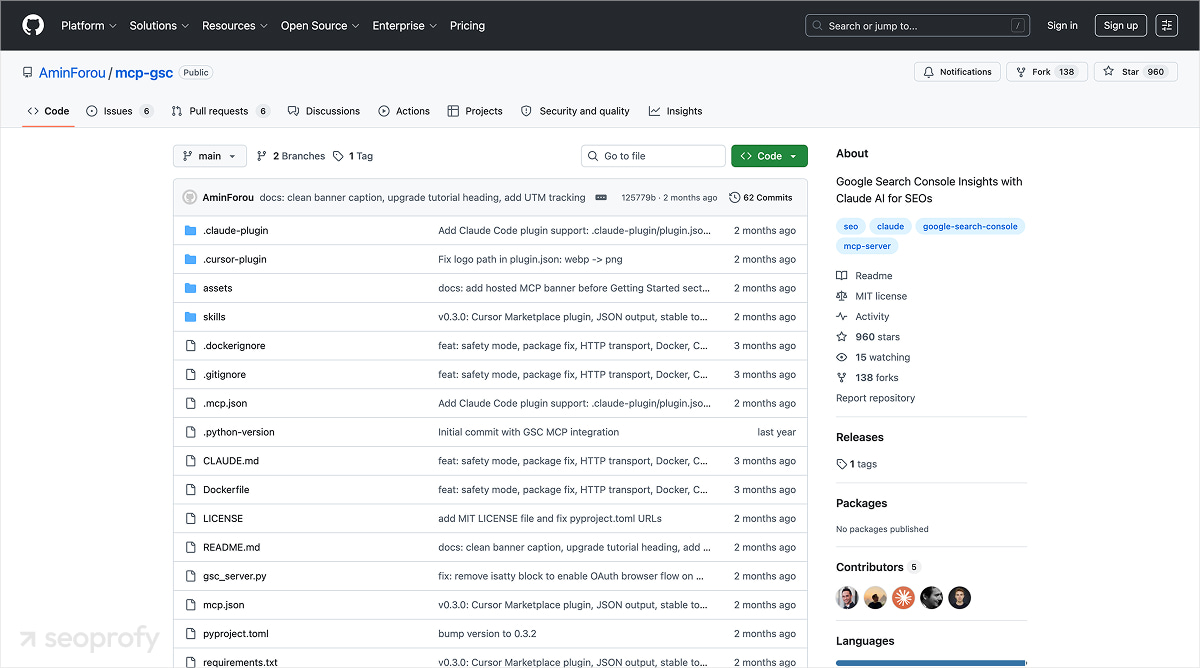
Task: View the 138 forks icon link
Action: pyautogui.click(x=842, y=378)
